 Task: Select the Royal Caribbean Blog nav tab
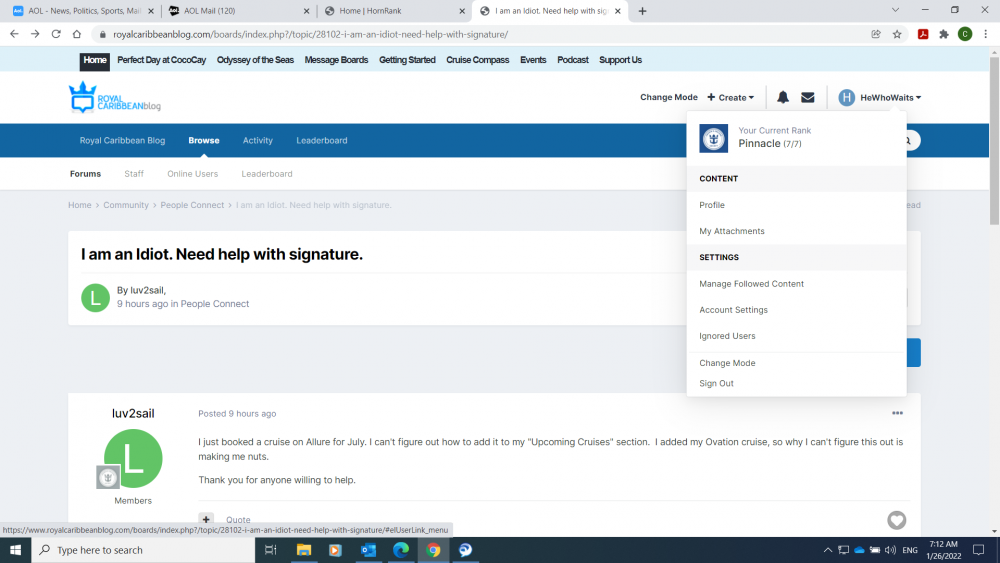(122, 140)
